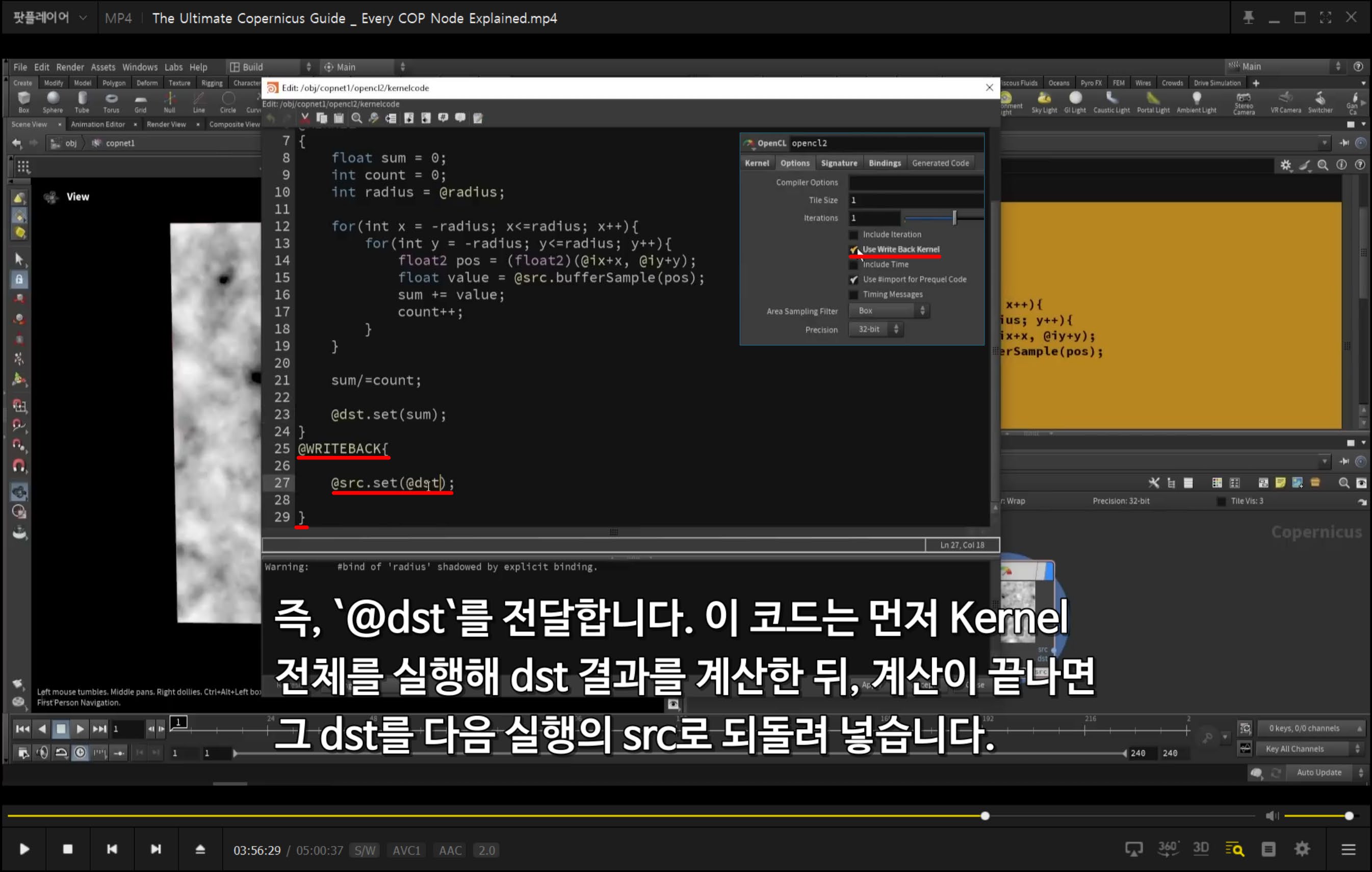
Task: Click the Paste icon in code editor toolbar
Action: (339, 118)
